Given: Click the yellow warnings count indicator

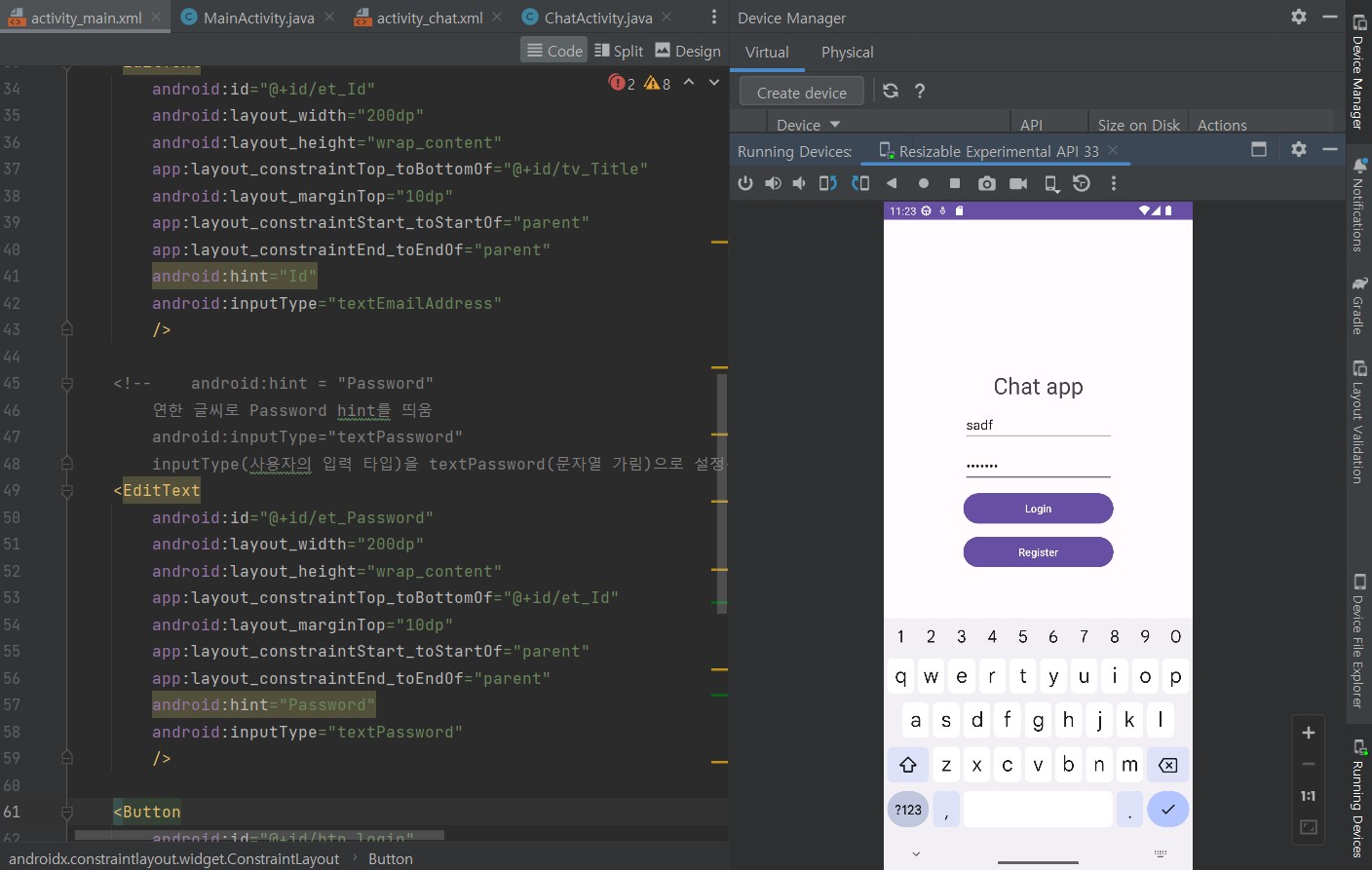Looking at the screenshot, I should 658,83.
